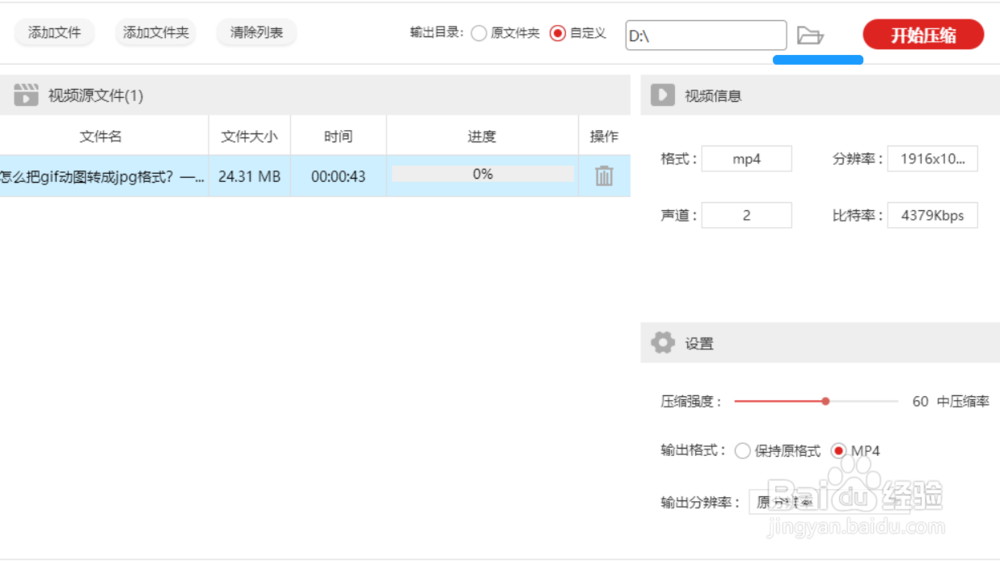The image size is (1000, 561).
Task: Click the 1916x10... resolution value box
Action: (932, 159)
